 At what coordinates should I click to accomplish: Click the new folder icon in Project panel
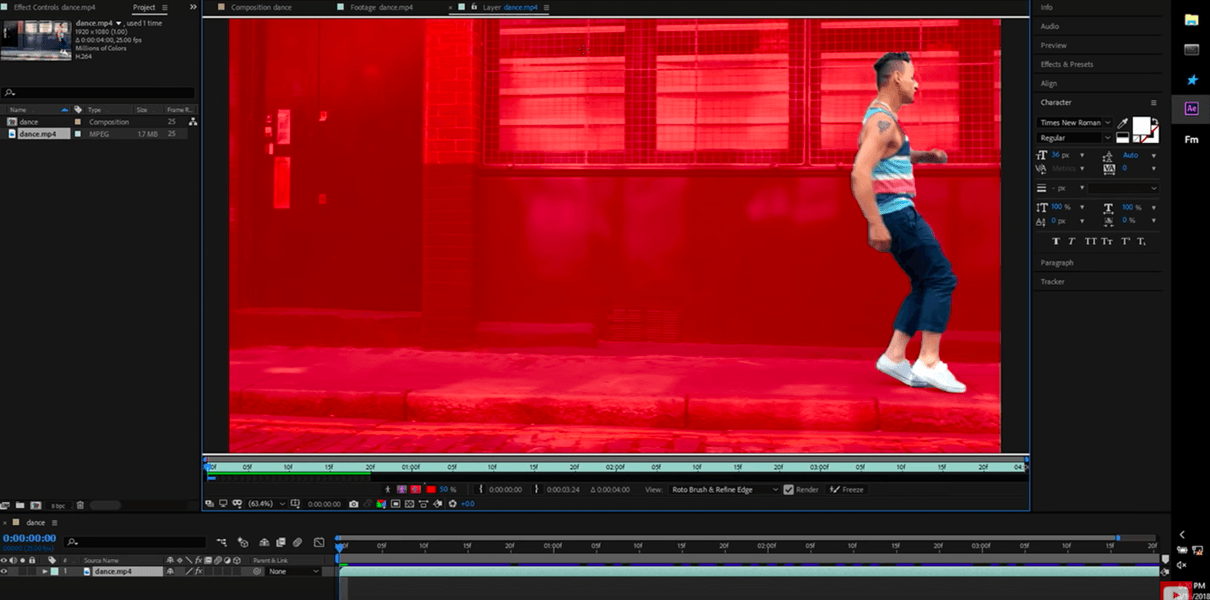(x=20, y=505)
